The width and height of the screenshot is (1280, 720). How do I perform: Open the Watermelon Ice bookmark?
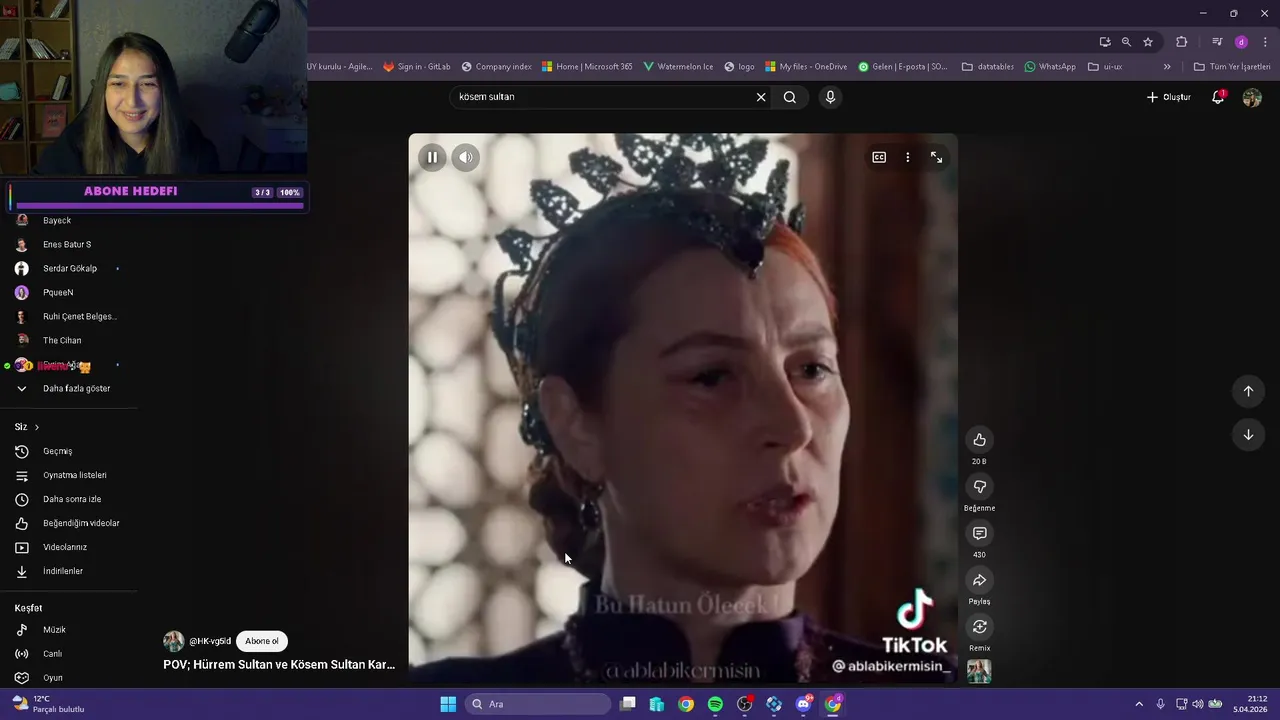pos(678,67)
